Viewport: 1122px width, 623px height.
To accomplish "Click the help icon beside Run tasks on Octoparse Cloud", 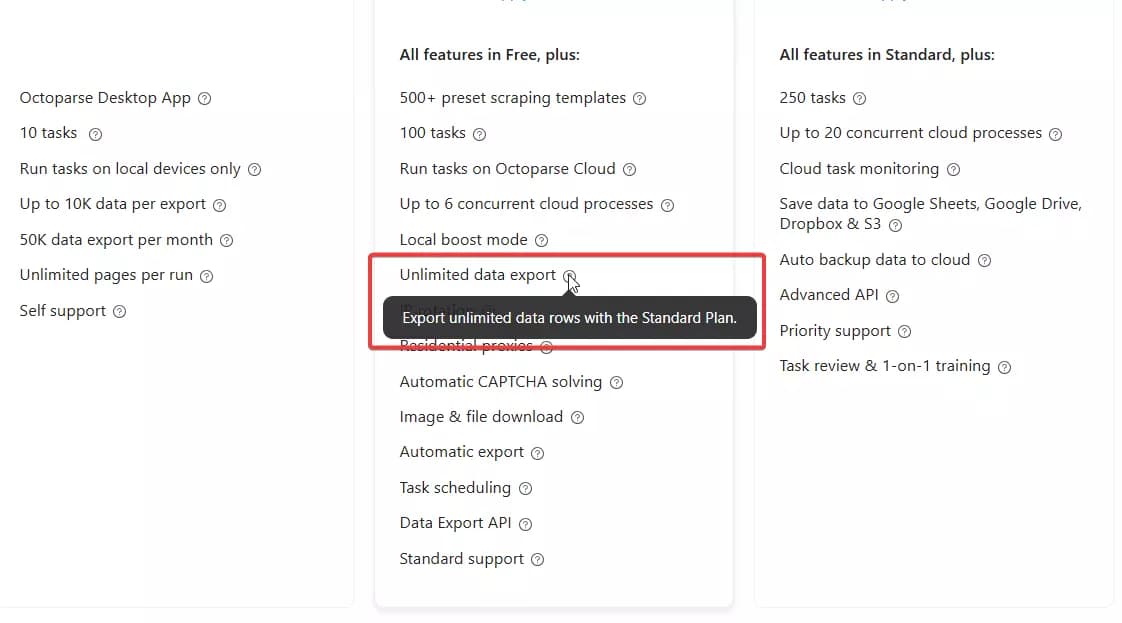I will [x=630, y=169].
